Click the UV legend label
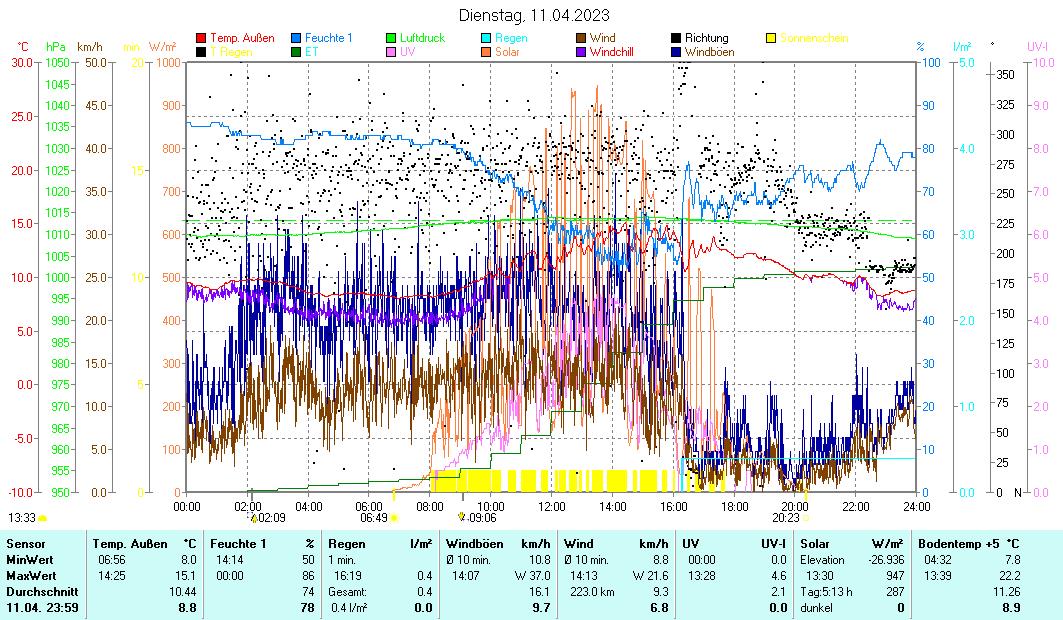This screenshot has width=1063, height=620. 407,51
